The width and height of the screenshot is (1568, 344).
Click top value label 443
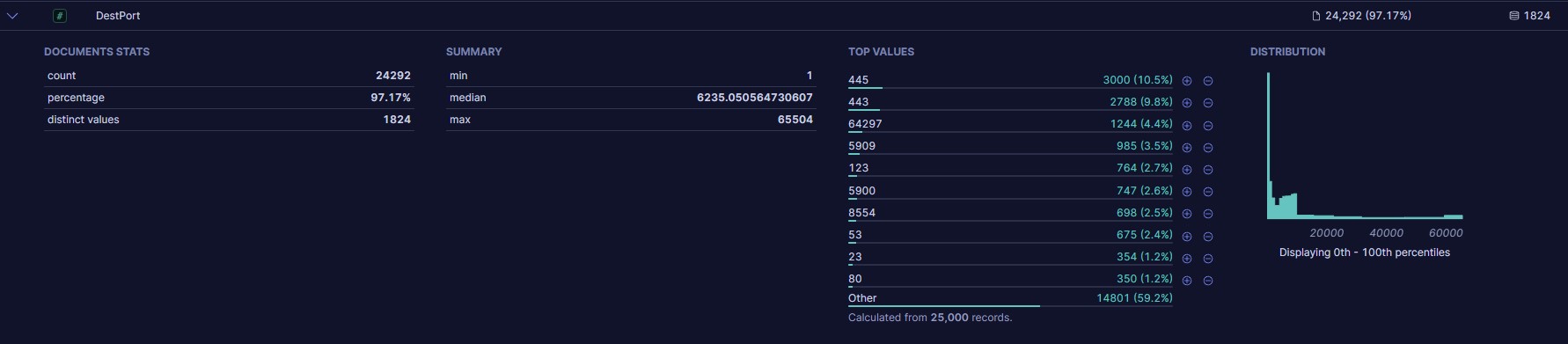858,102
